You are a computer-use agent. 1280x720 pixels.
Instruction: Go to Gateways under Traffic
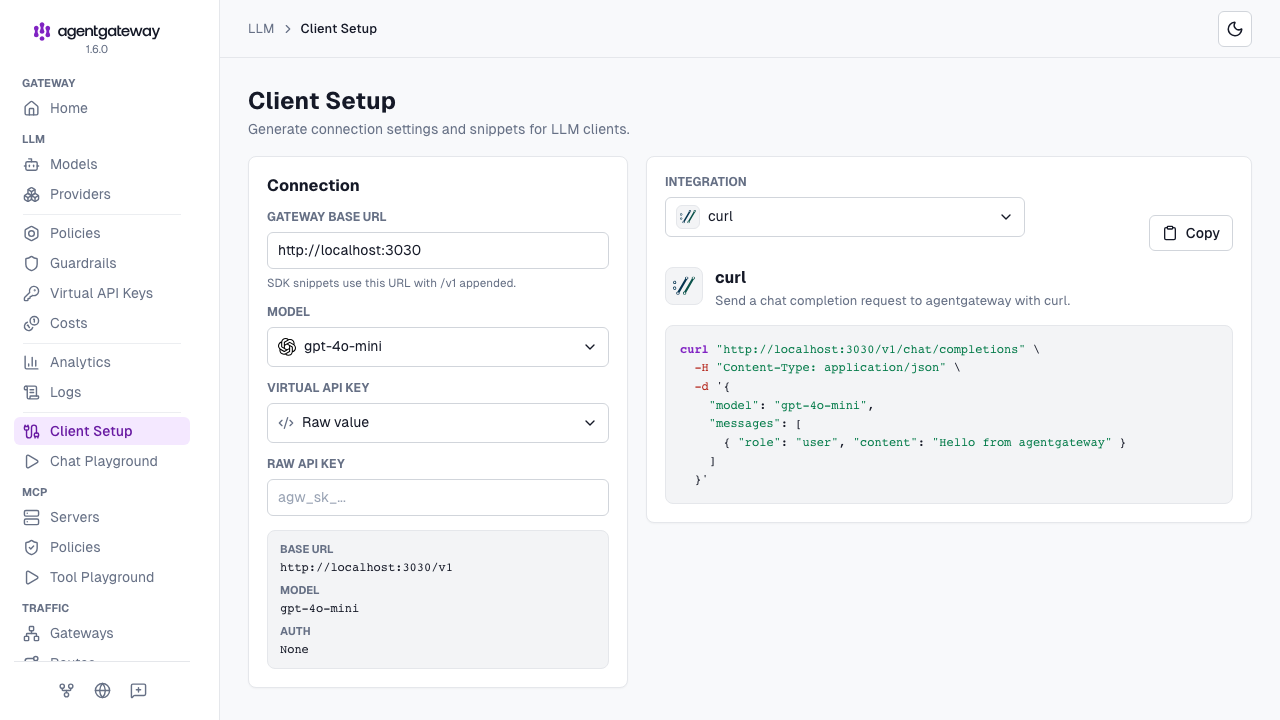102,633
